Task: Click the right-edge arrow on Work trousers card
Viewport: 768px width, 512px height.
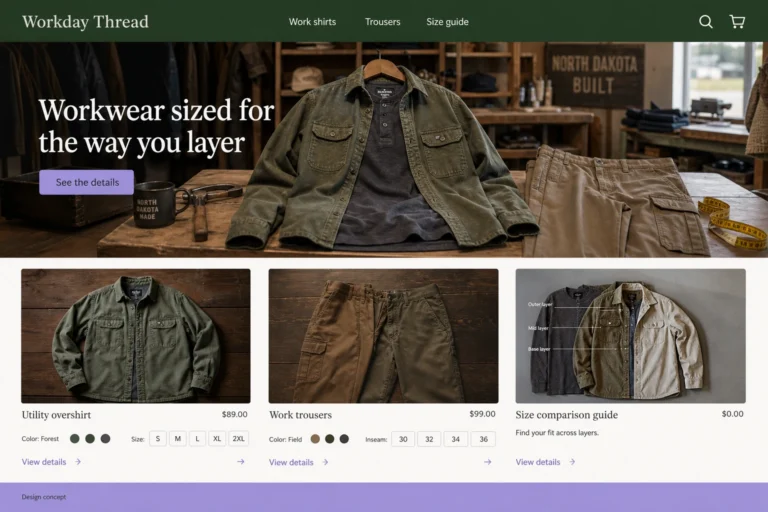Action: (488, 462)
